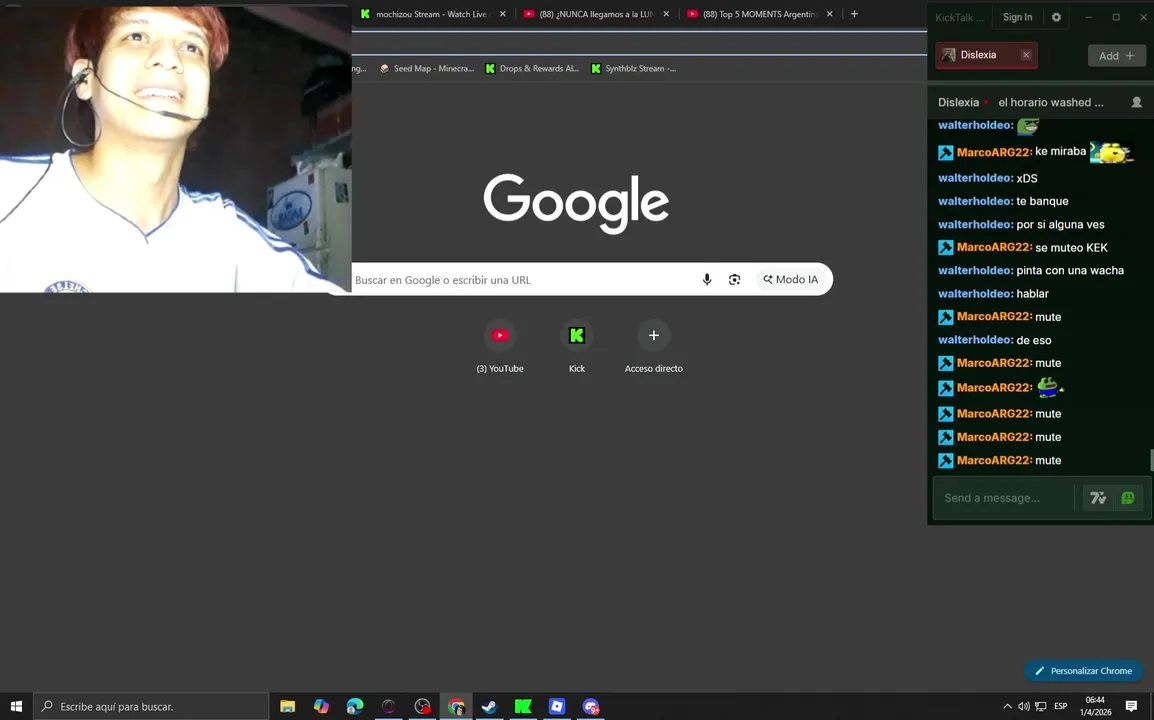Open Roblox from taskbar
This screenshot has height=720, width=1154.
pyautogui.click(x=557, y=707)
